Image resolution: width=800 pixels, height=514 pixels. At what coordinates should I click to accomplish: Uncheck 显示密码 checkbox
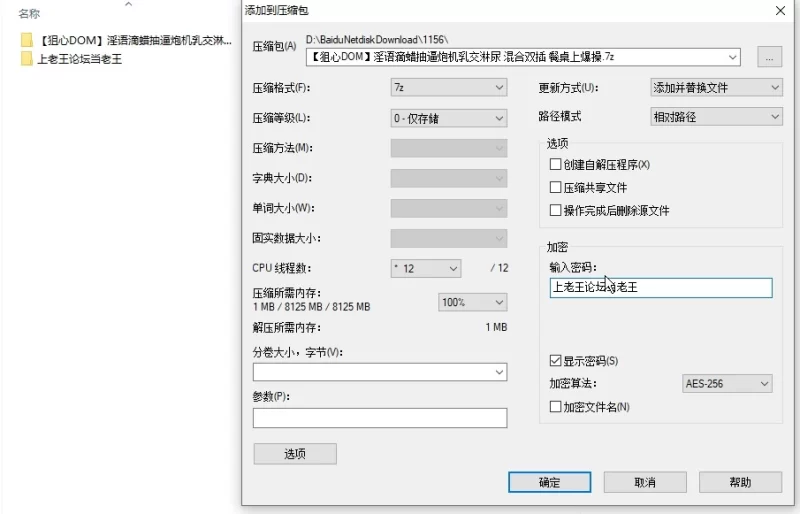(555, 360)
